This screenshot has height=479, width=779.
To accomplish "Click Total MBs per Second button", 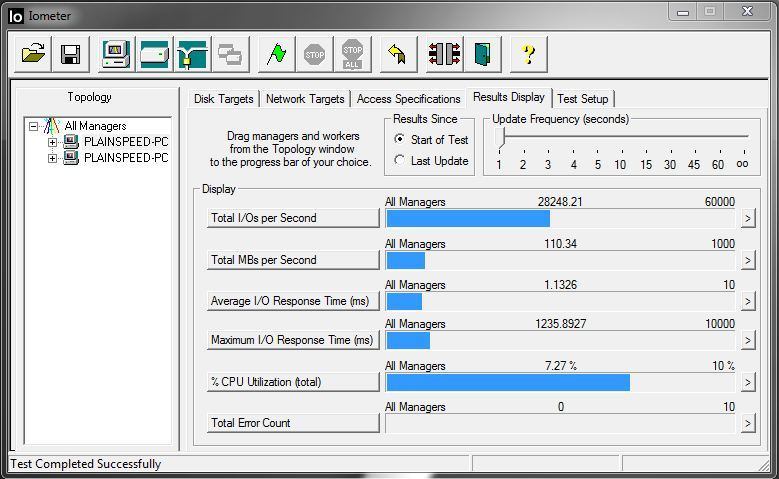I will pyautogui.click(x=293, y=259).
